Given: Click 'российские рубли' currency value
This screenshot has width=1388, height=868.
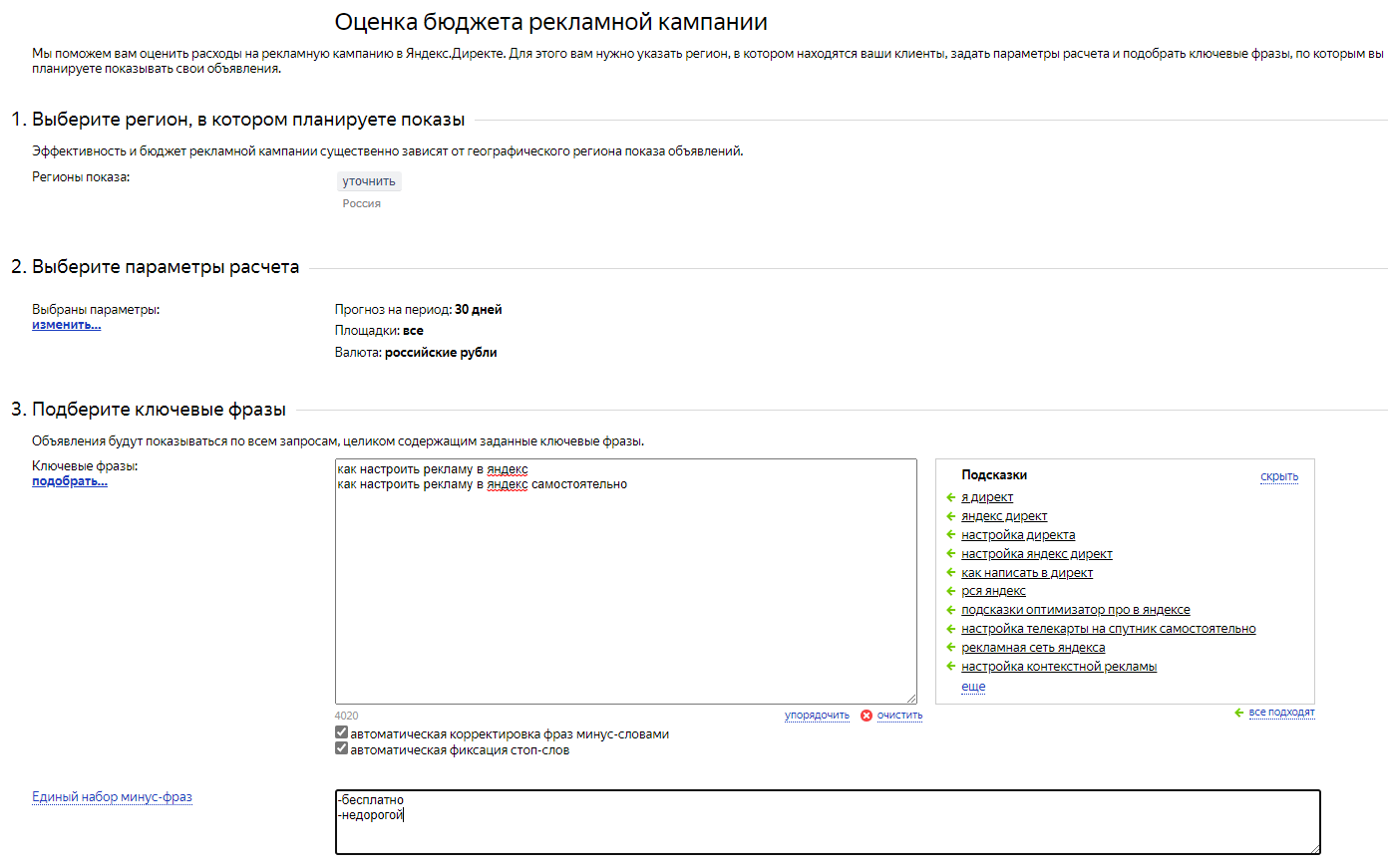Looking at the screenshot, I should pyautogui.click(x=441, y=353).
